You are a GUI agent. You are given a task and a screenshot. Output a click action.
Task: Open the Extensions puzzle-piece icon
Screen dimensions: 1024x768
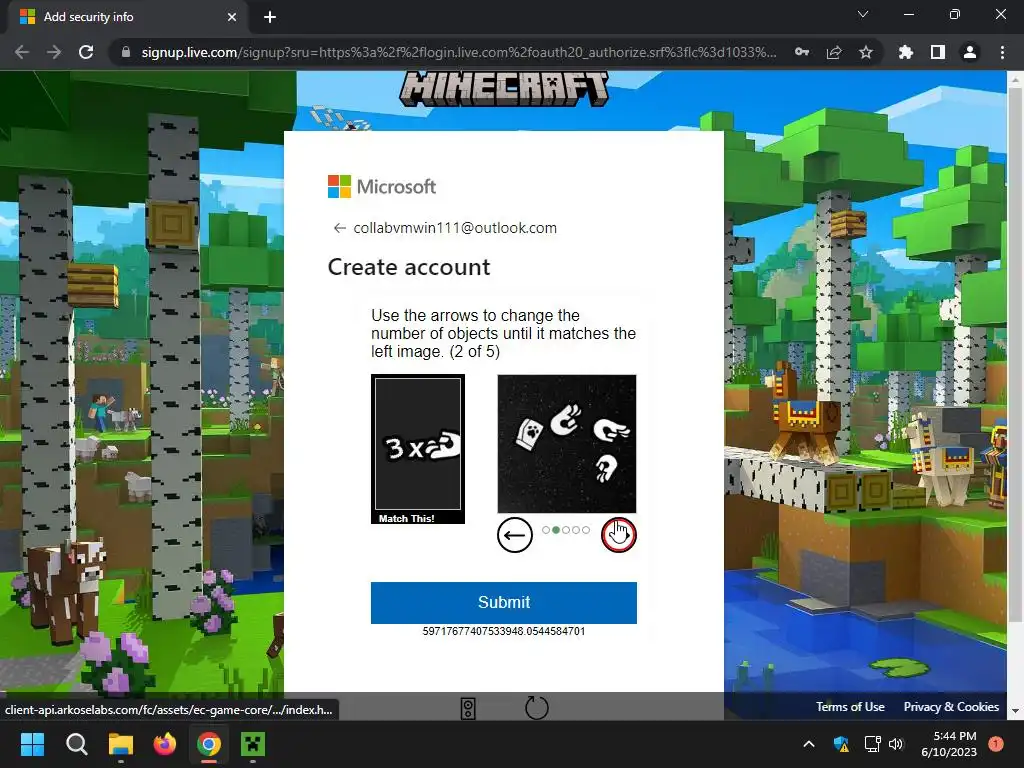906,52
